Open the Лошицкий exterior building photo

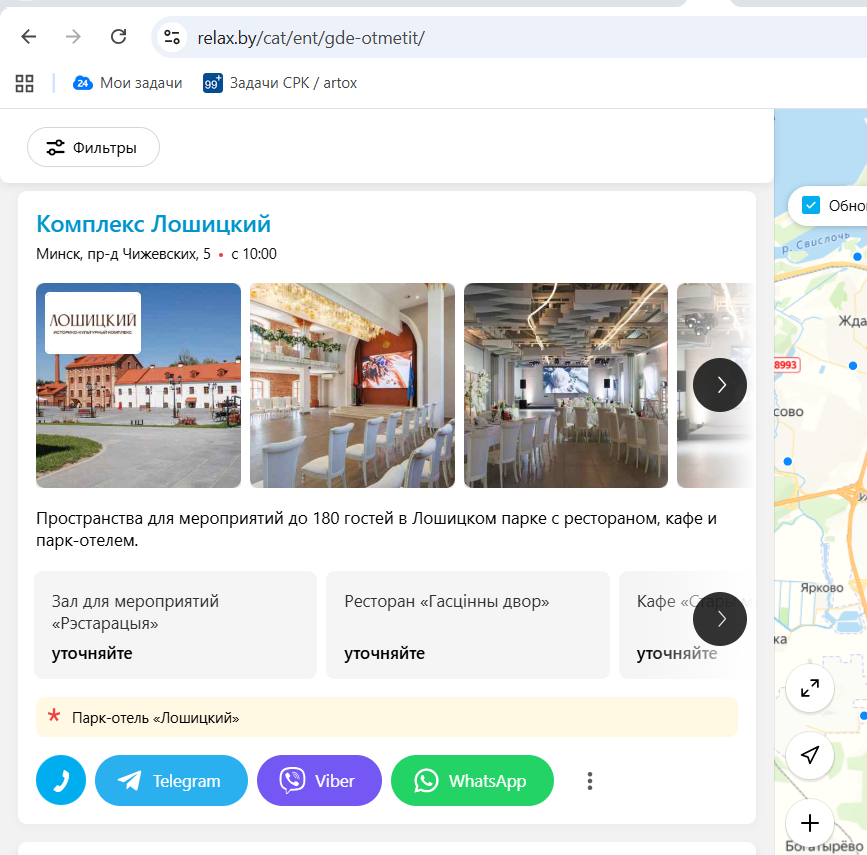click(x=138, y=385)
